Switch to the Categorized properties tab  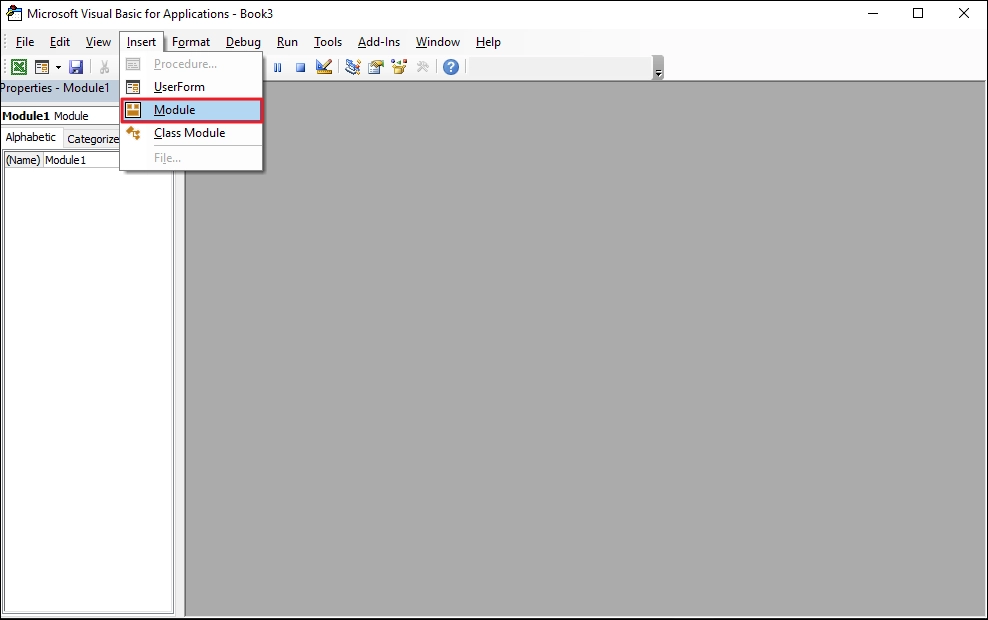coord(92,139)
